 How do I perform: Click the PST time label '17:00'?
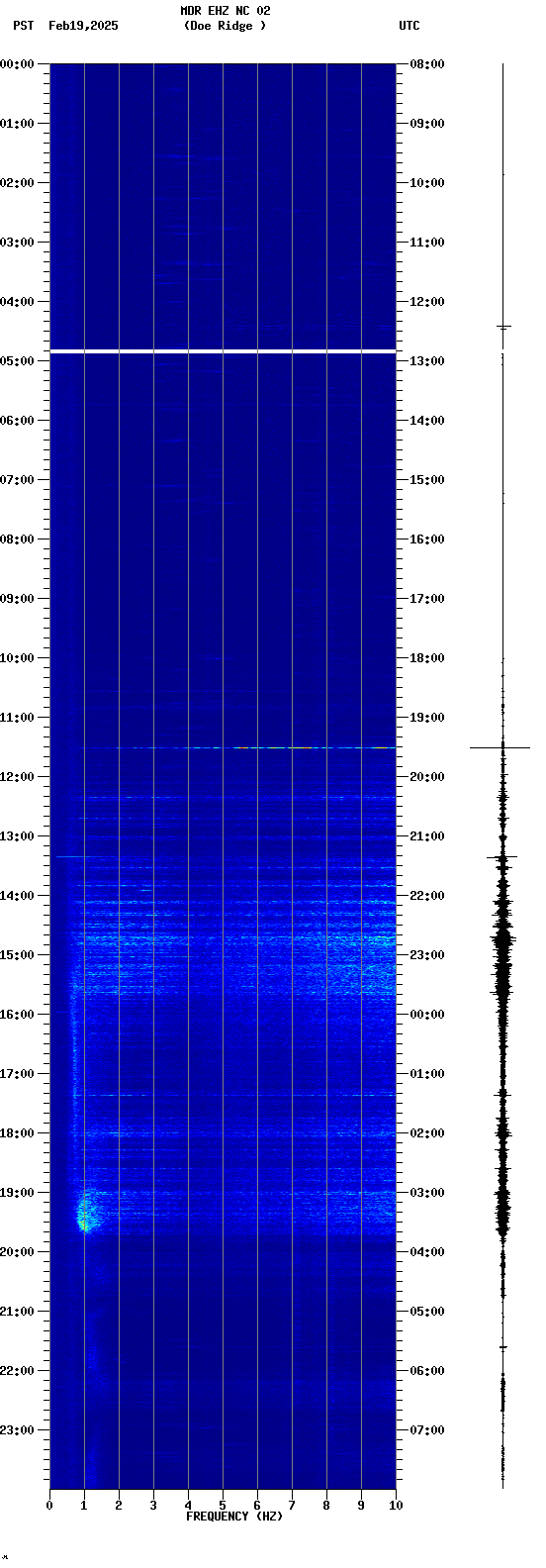pos(18,1074)
